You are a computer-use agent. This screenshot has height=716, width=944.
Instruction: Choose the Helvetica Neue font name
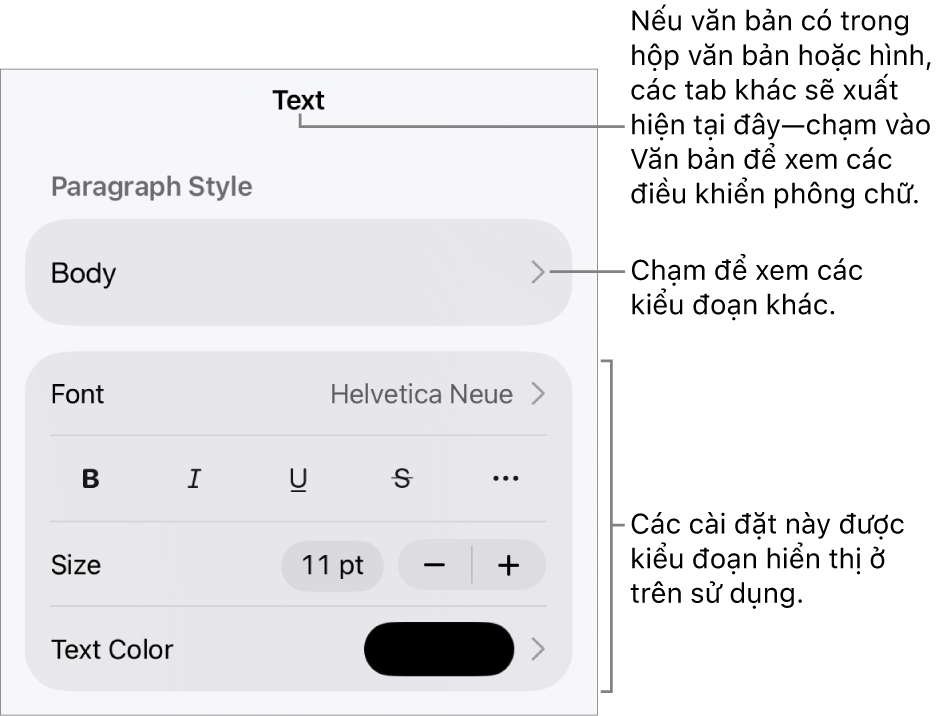[421, 394]
